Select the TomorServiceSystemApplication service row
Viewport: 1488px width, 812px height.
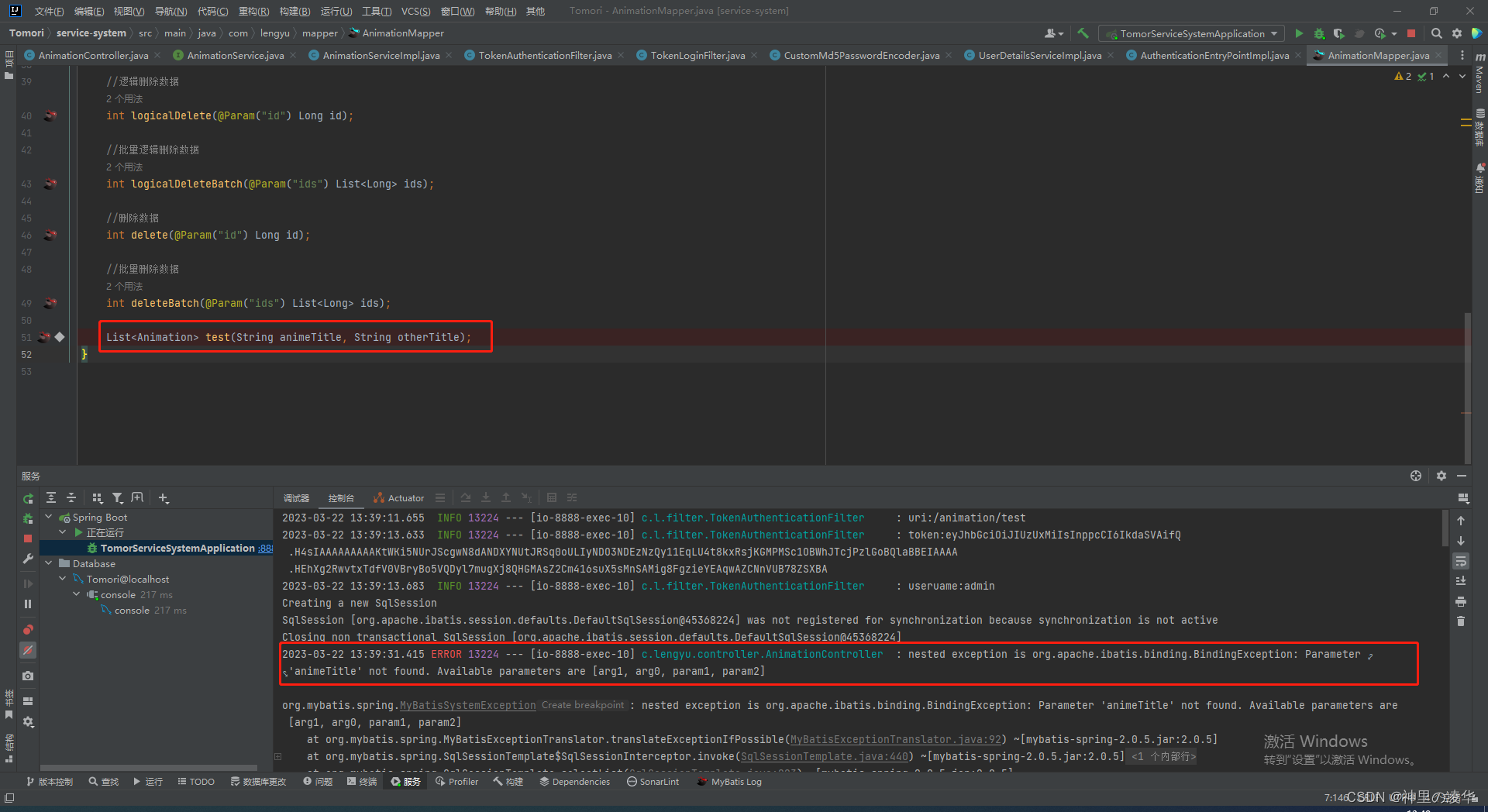(157, 548)
